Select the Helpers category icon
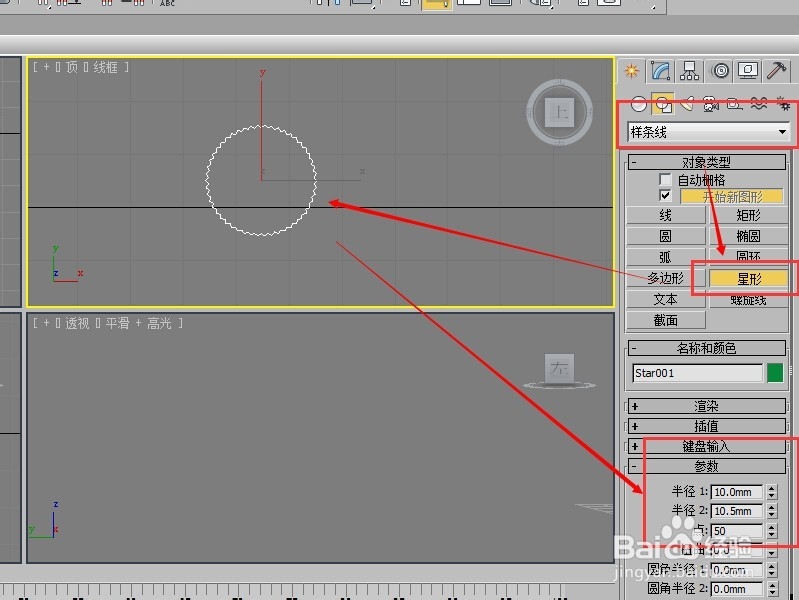This screenshot has width=799, height=600. [x=734, y=104]
